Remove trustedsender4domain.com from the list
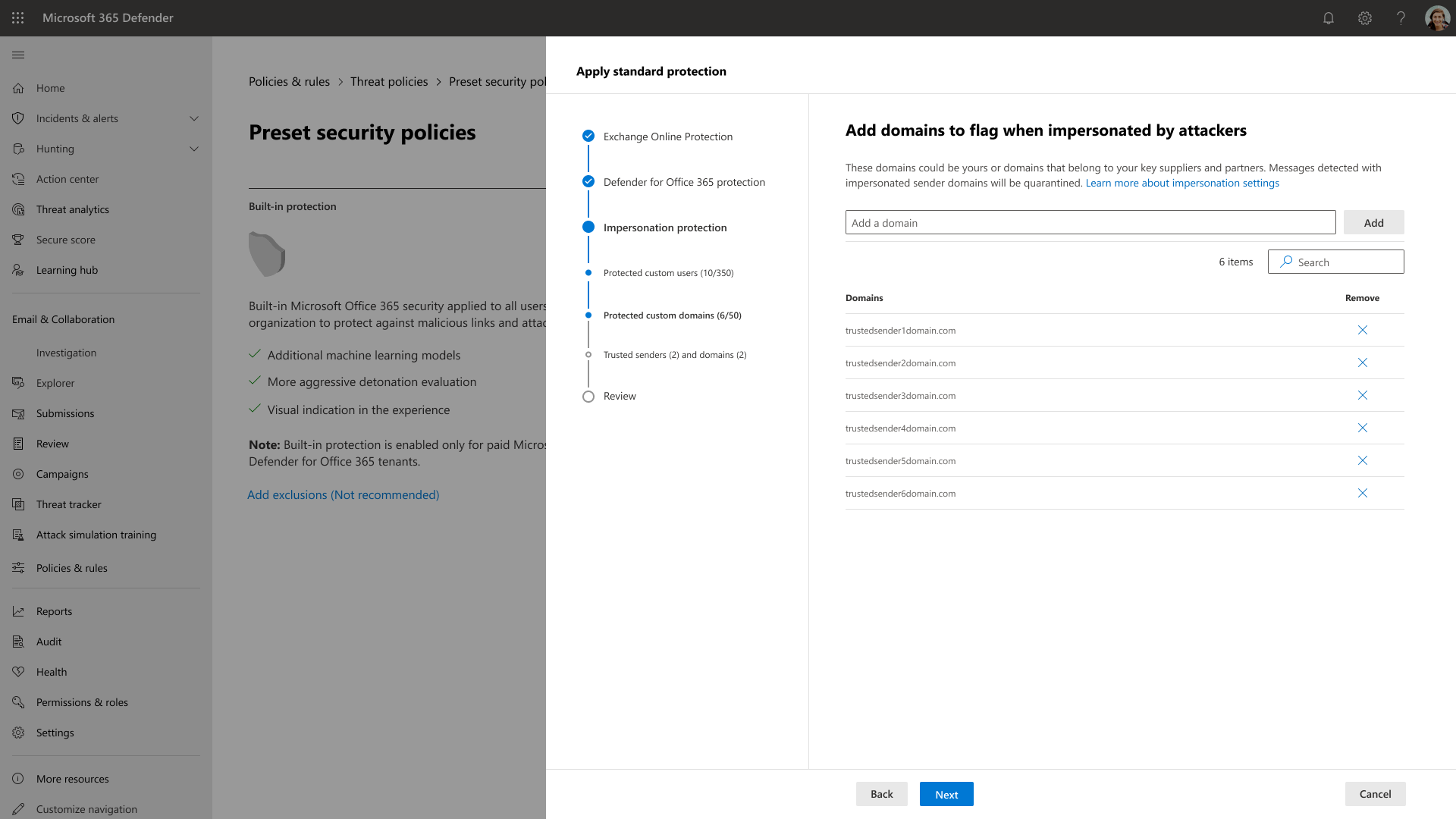The width and height of the screenshot is (1456, 819). (1363, 428)
